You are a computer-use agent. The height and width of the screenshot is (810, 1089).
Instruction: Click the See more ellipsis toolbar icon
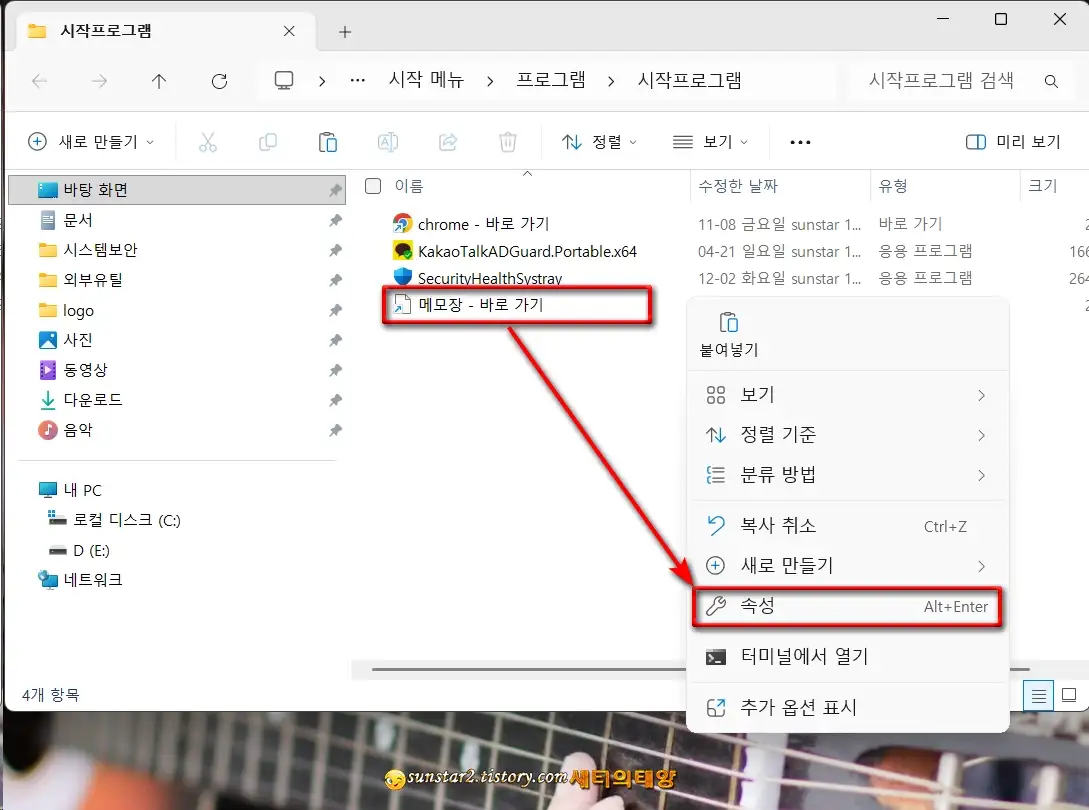tap(799, 141)
